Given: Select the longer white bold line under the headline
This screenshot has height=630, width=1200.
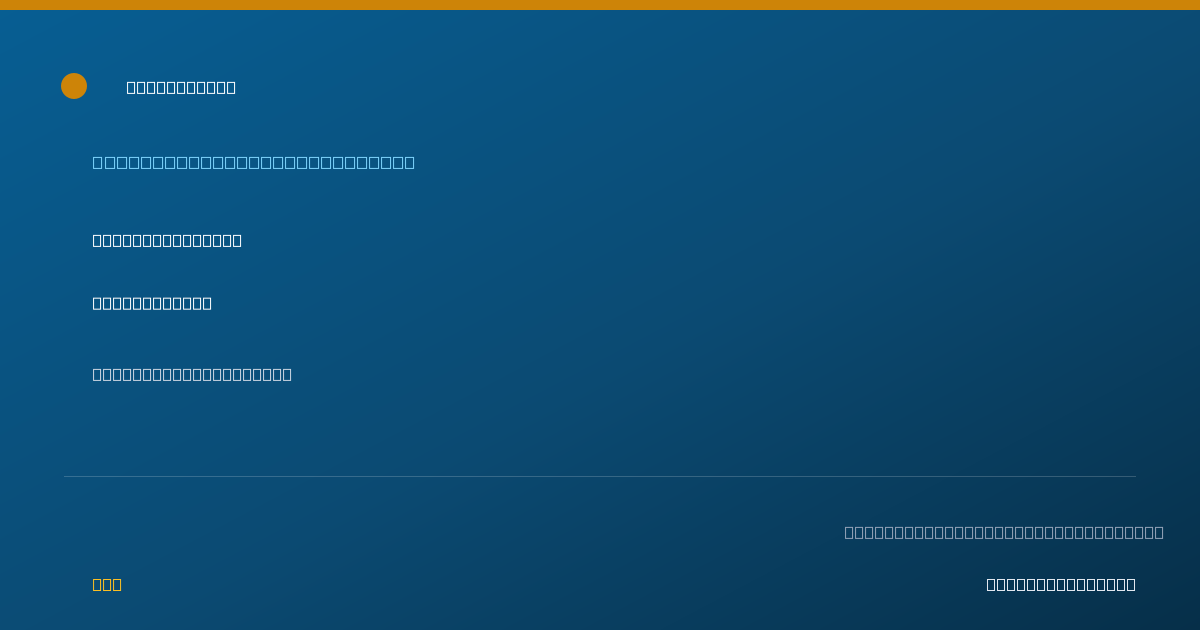Looking at the screenshot, I should tap(167, 240).
